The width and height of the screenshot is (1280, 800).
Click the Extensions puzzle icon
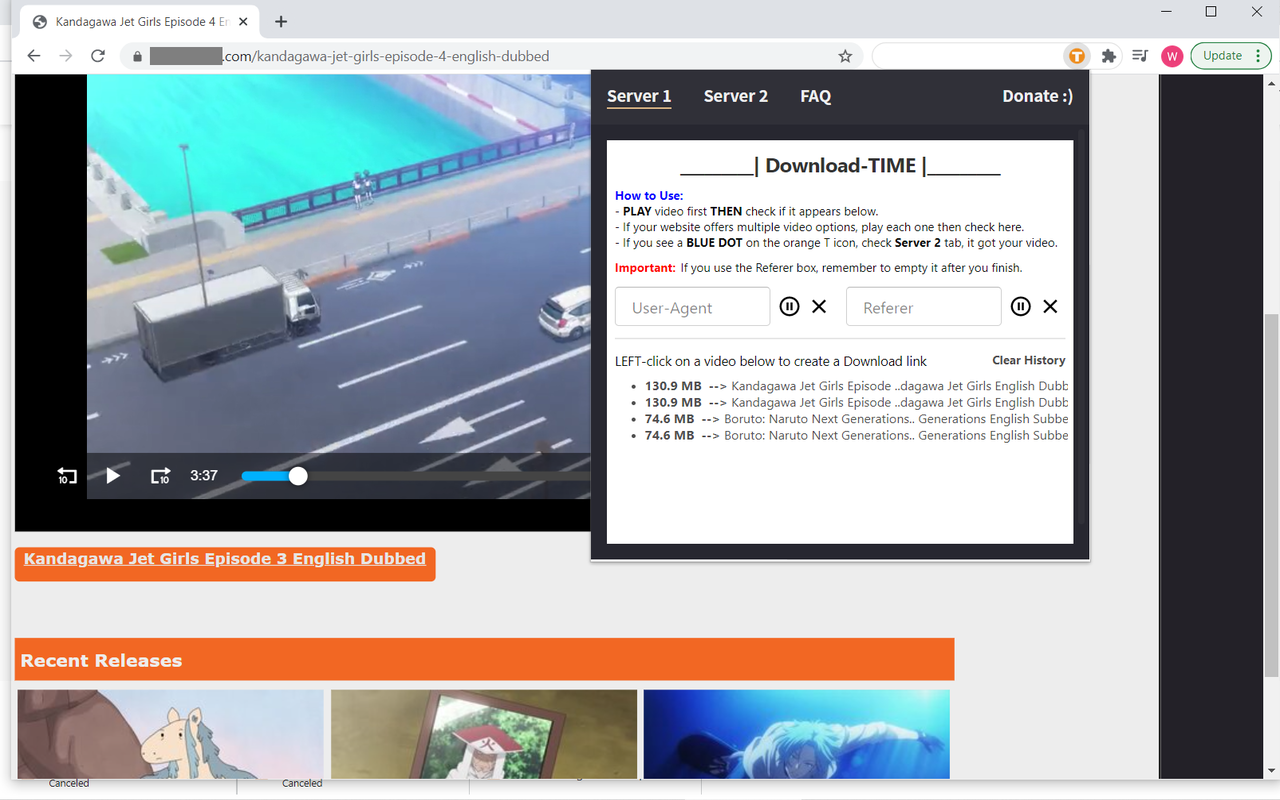coord(1108,56)
